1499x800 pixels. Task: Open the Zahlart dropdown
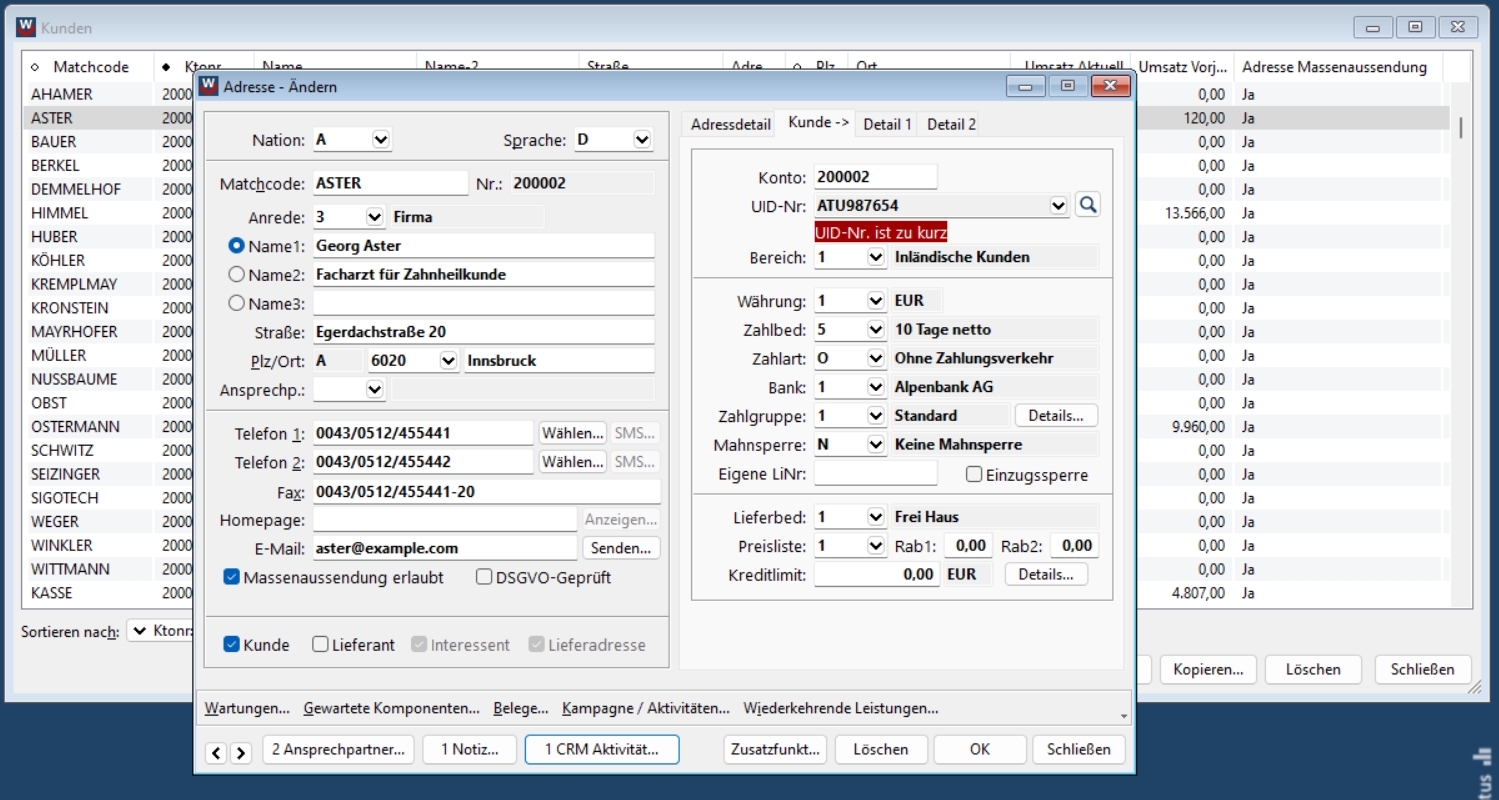[876, 358]
